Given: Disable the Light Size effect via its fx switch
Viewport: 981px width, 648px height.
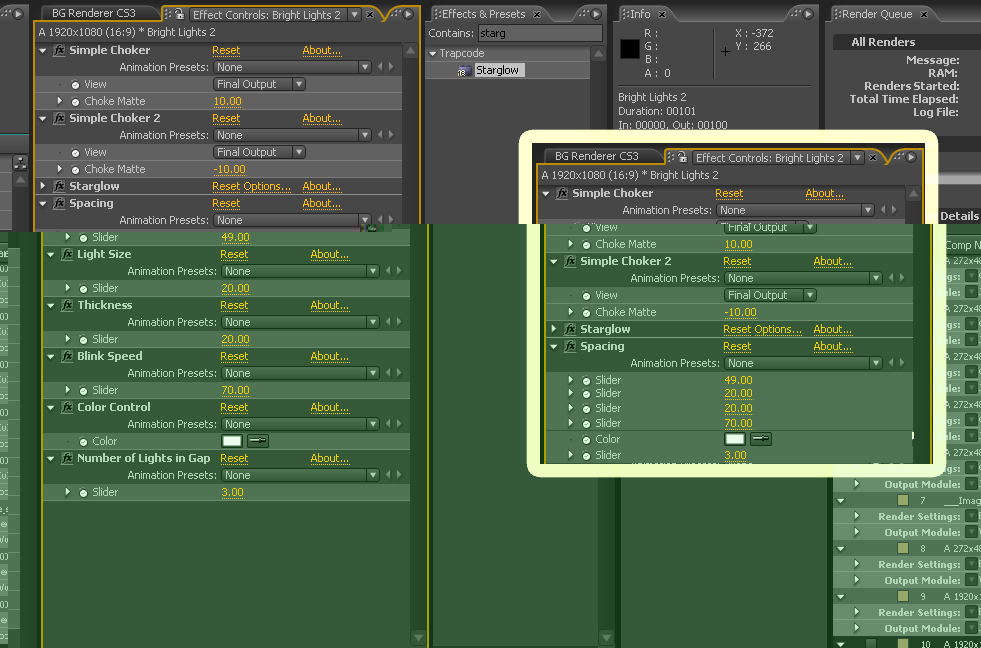Looking at the screenshot, I should tap(67, 255).
